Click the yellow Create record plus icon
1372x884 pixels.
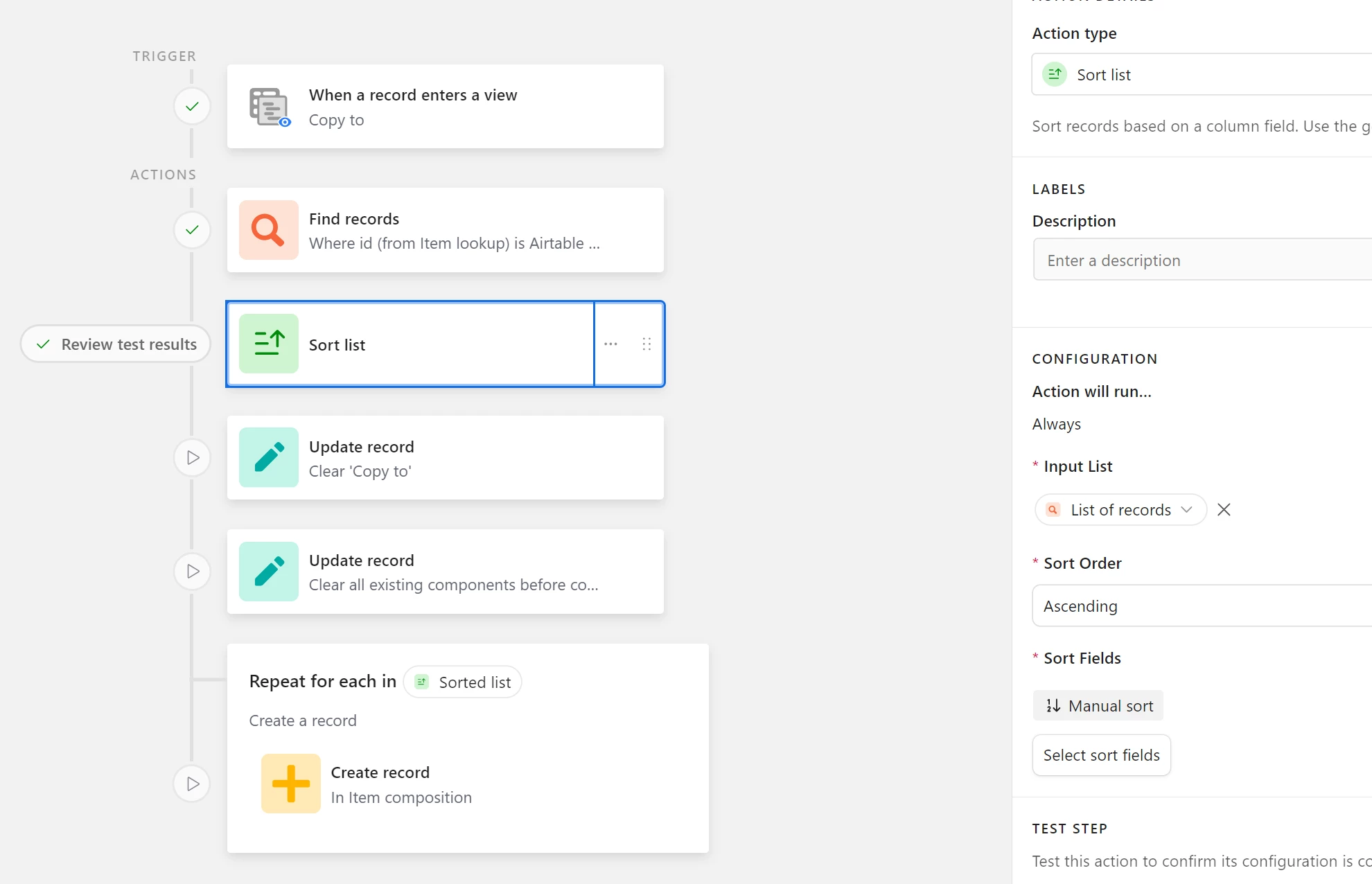coord(290,784)
